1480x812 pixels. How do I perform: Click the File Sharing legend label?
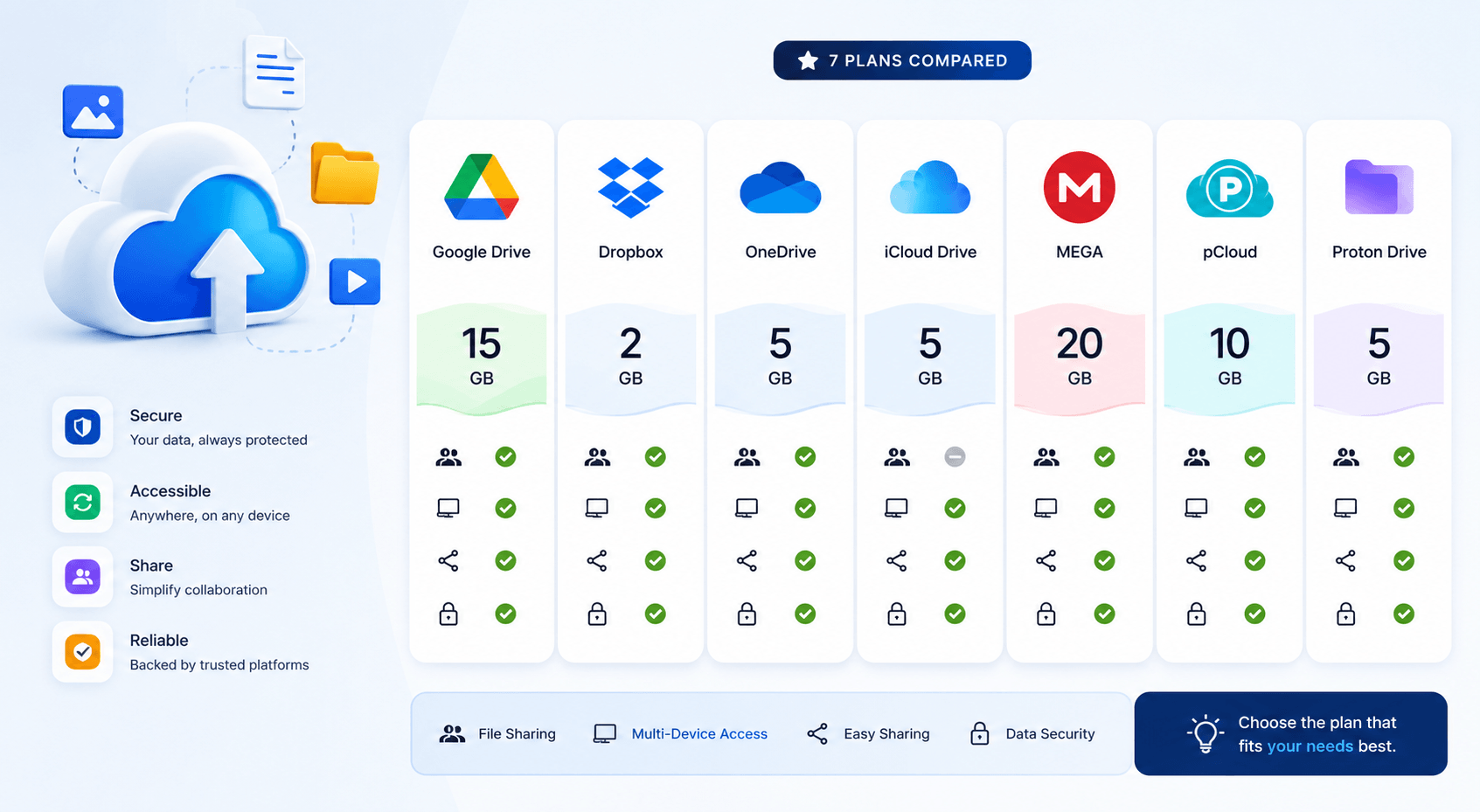coord(517,734)
